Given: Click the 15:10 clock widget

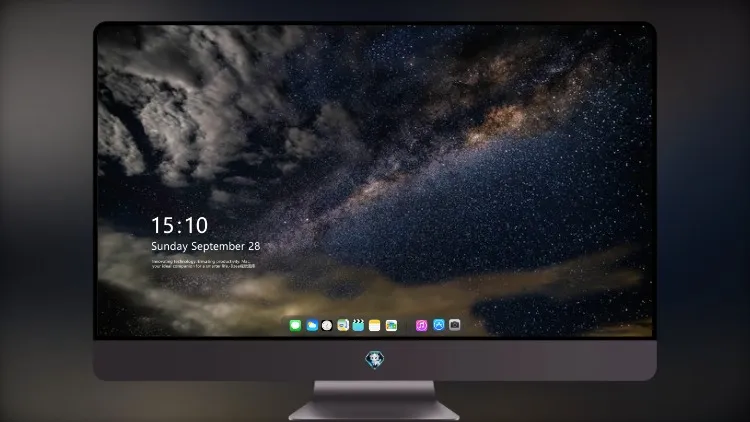Looking at the screenshot, I should pos(180,225).
